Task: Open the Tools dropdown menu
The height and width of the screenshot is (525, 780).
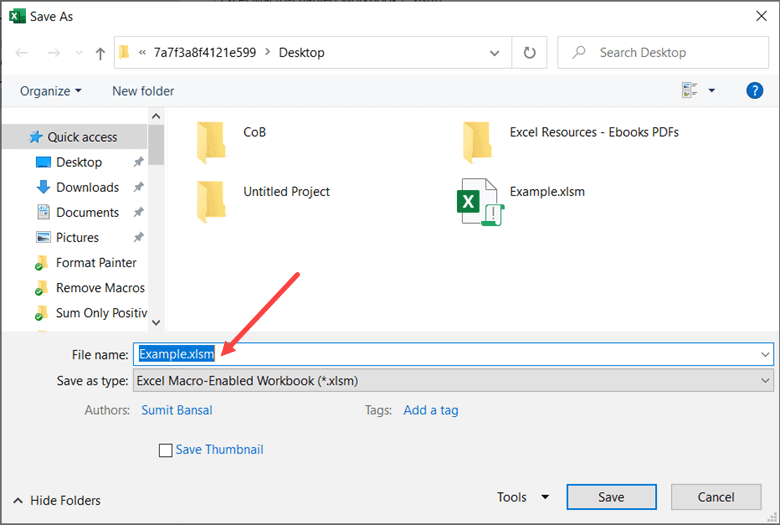Action: pyautogui.click(x=523, y=497)
